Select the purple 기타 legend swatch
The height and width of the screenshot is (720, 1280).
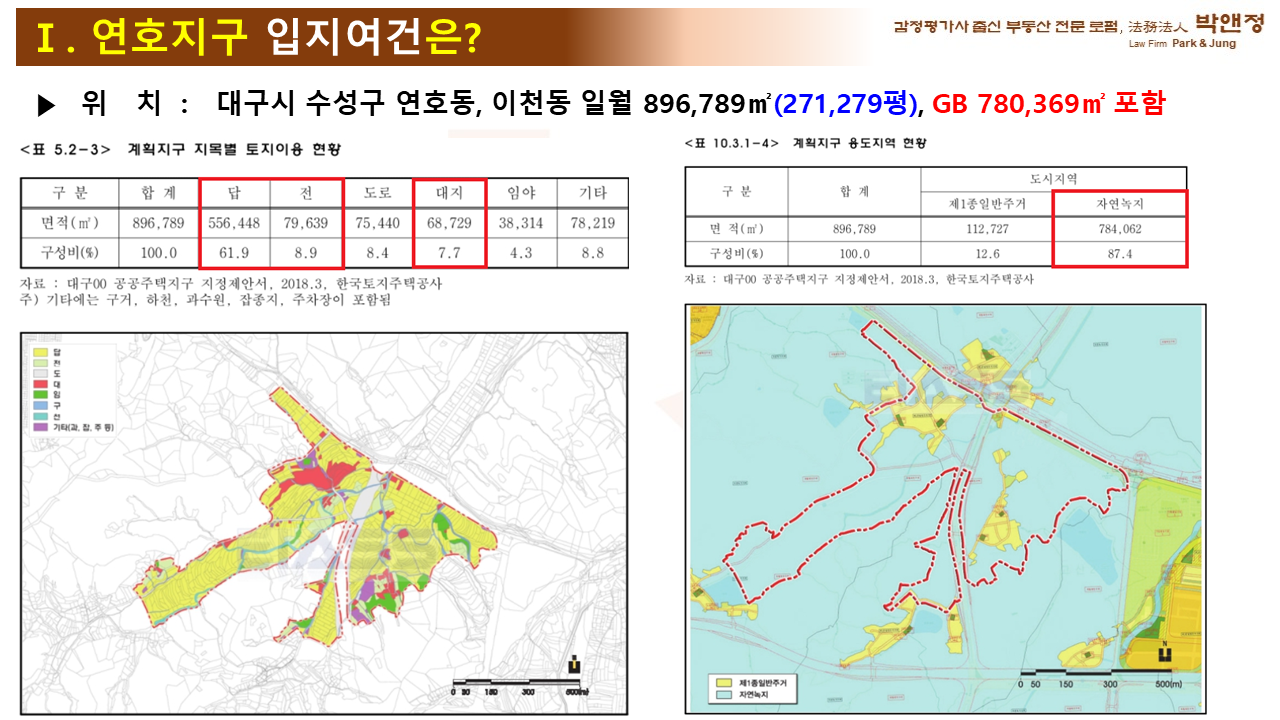[41, 427]
